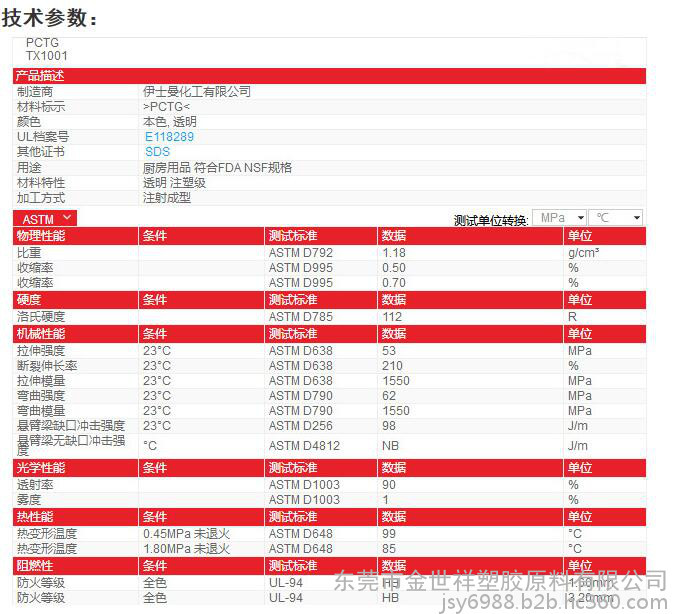Click the 机械性能 section header
673x614 pixels.
click(40, 333)
